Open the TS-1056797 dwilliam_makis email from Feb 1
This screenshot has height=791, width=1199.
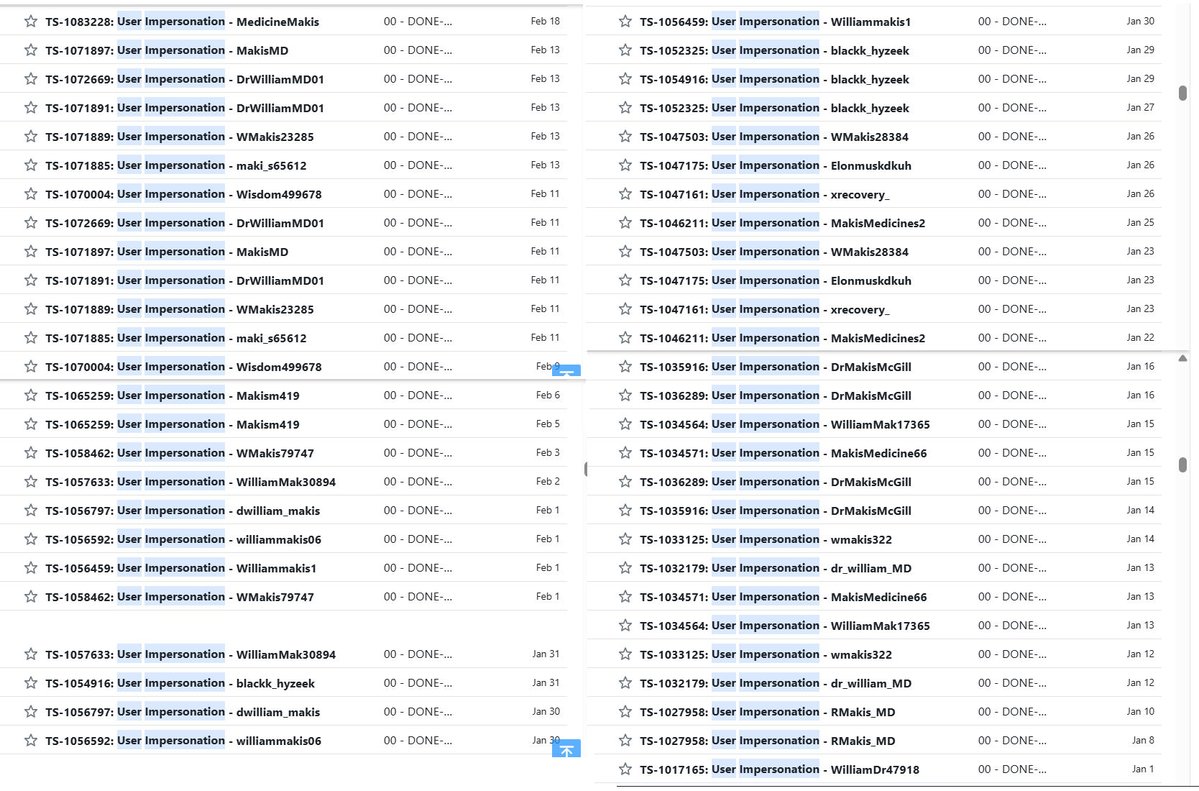pyautogui.click(x=284, y=510)
